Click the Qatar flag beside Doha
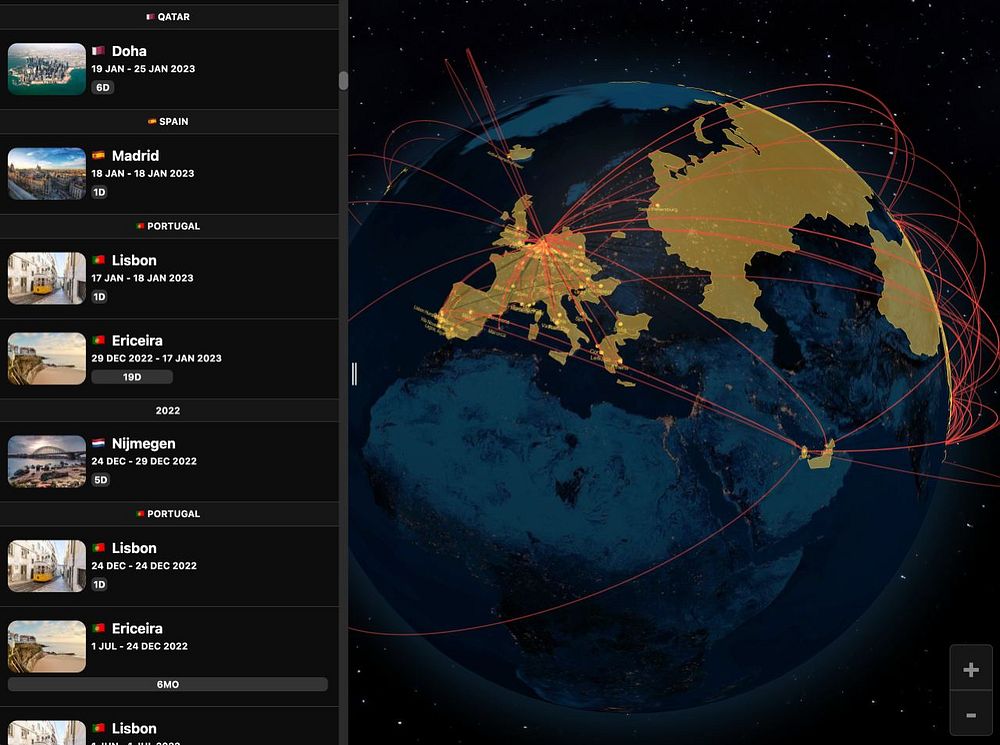 (98, 50)
